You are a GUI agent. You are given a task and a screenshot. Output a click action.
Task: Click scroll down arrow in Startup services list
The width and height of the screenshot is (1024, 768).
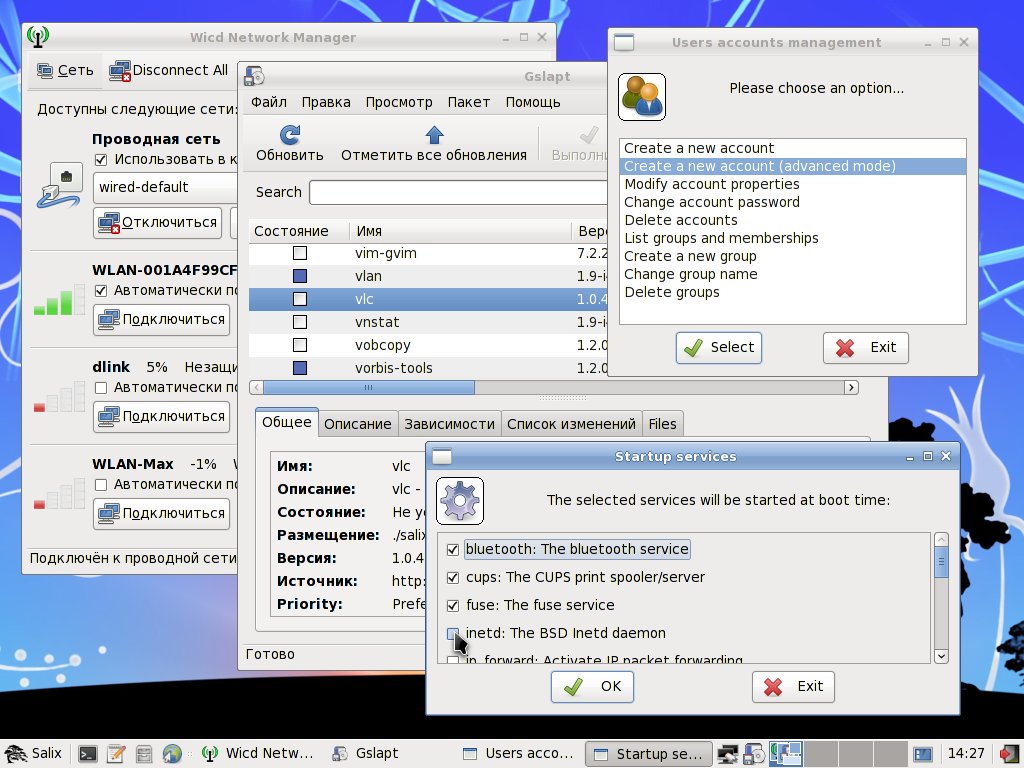coord(941,656)
